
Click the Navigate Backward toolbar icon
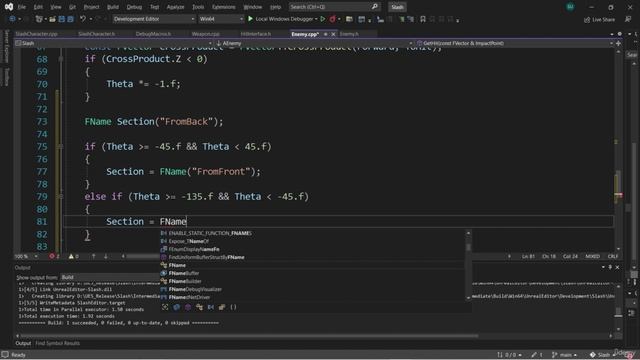[x=12, y=19]
